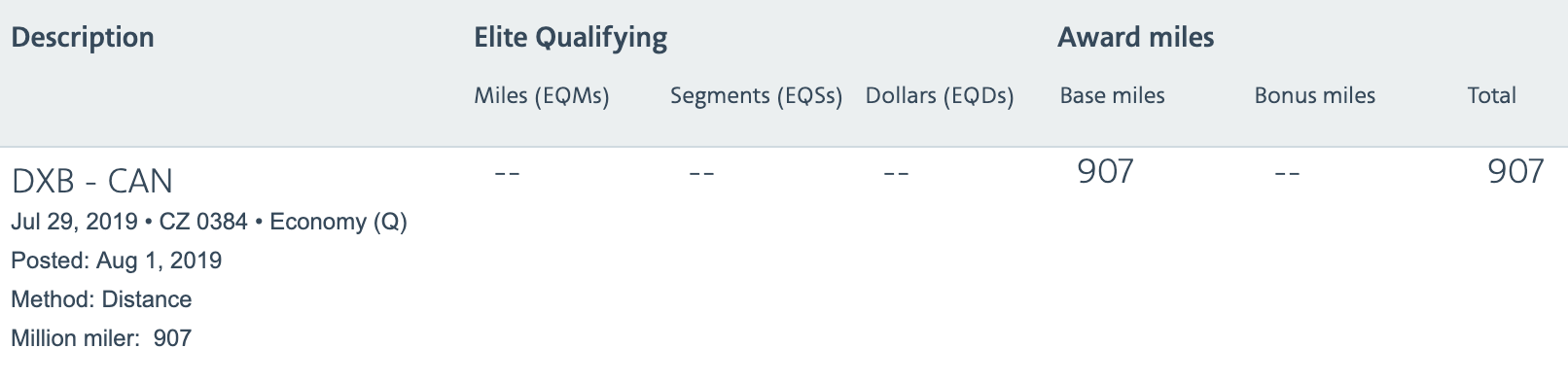Click the empty EQDs value dash
Viewport: 1568px width, 383px height.
coord(896,173)
